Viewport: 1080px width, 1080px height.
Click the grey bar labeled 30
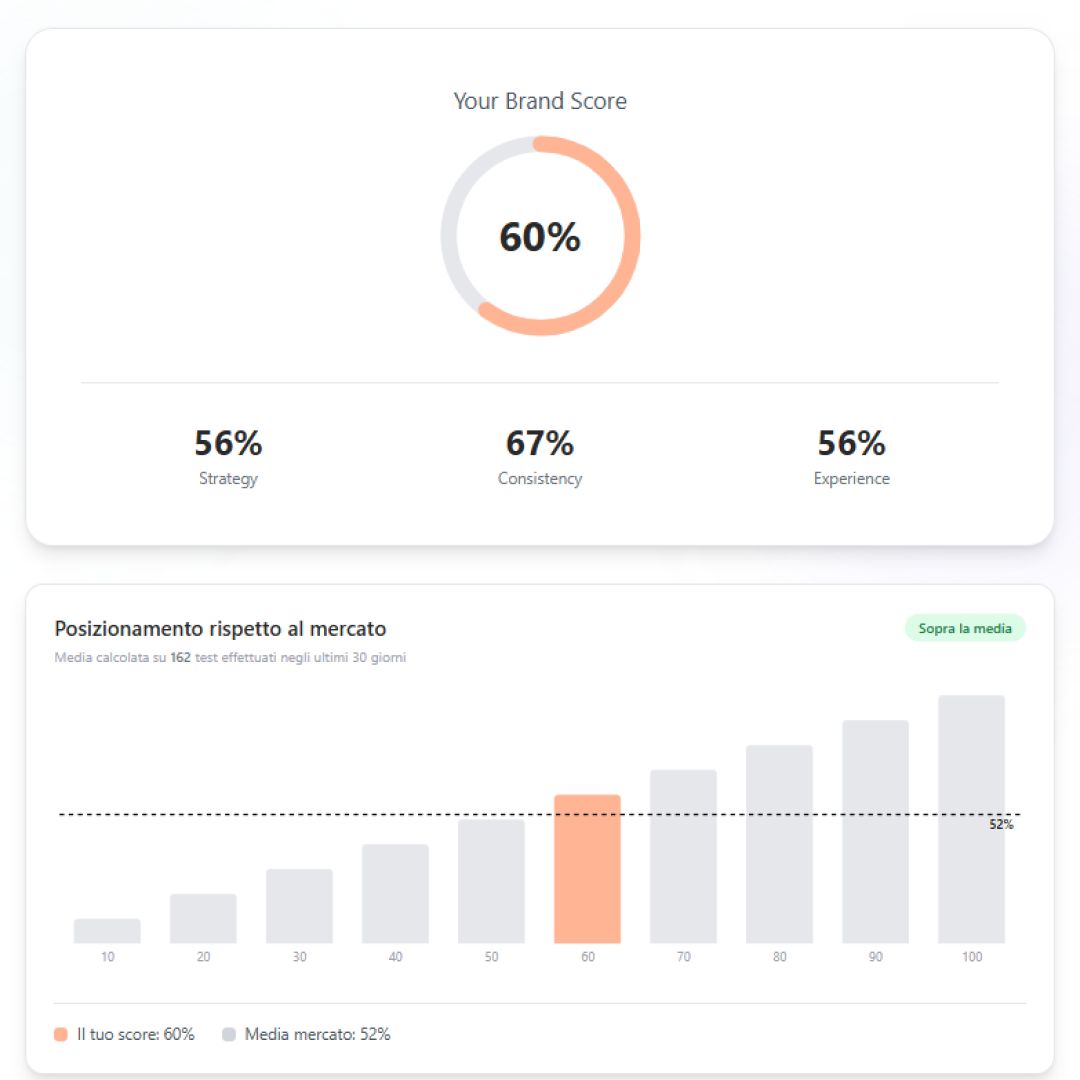(x=299, y=906)
